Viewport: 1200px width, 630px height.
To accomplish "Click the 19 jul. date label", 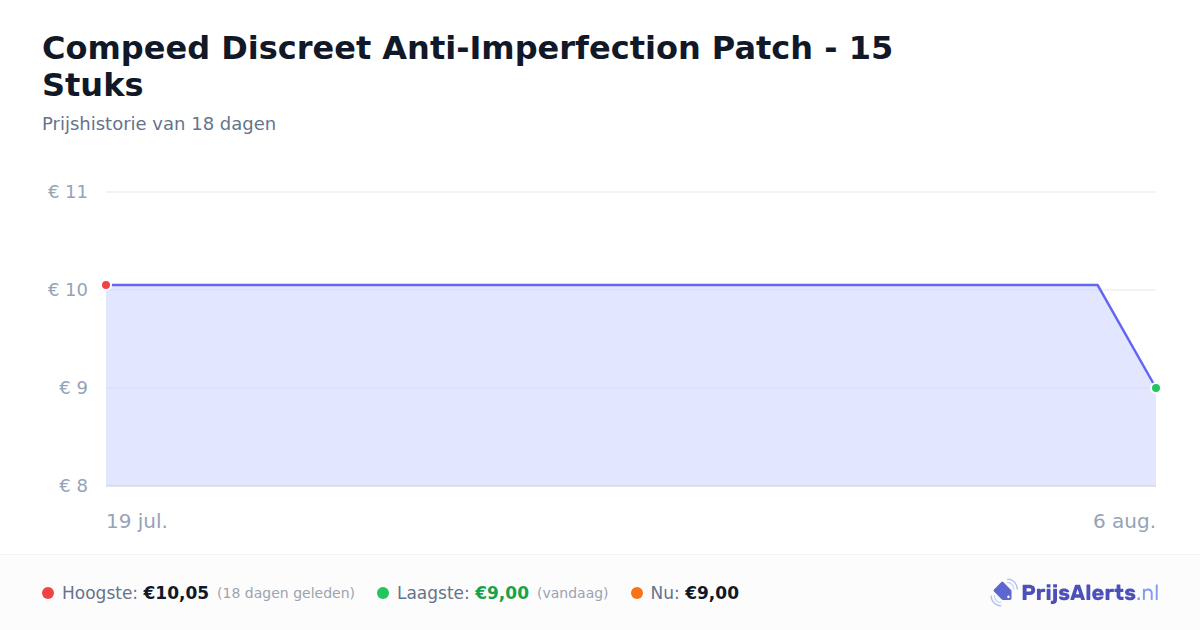I will [137, 521].
